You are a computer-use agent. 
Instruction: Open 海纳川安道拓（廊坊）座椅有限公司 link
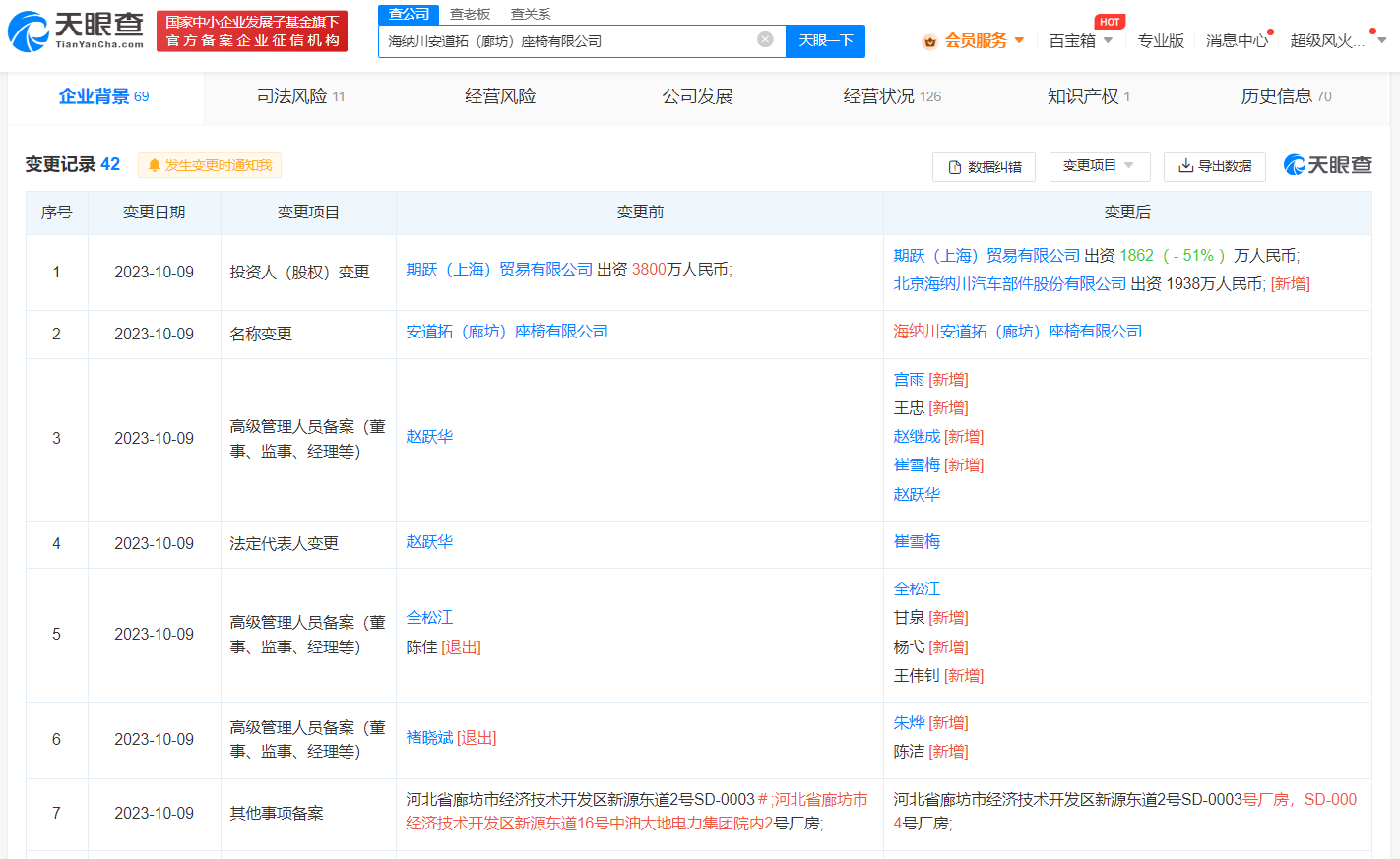point(1018,332)
